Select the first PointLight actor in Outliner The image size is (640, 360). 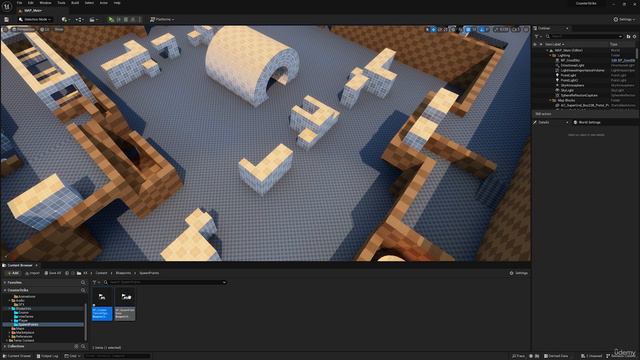pos(568,76)
